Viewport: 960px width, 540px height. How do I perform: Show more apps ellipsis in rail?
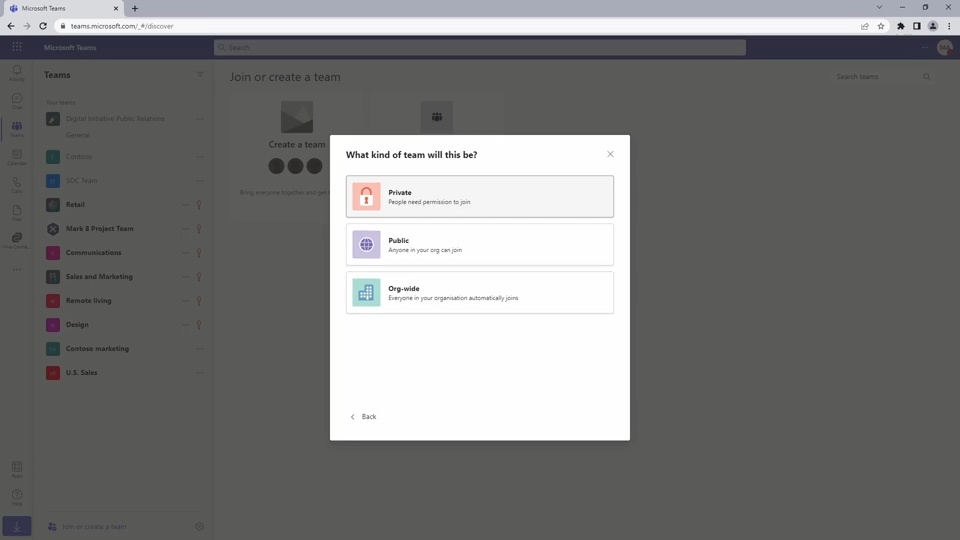pos(17,269)
